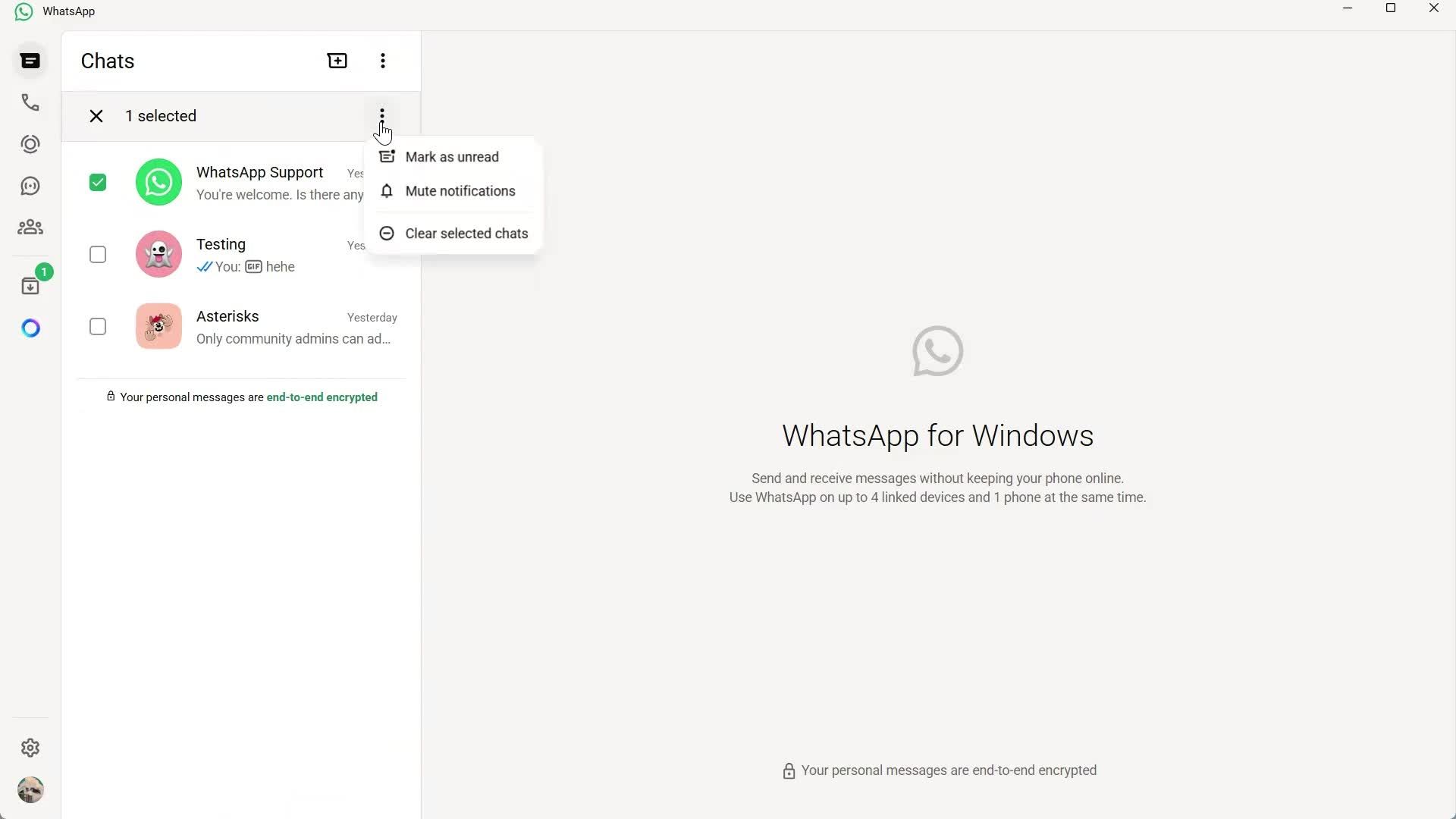1456x819 pixels.
Task: Check the Asterisks chat checkbox
Action: 97,326
